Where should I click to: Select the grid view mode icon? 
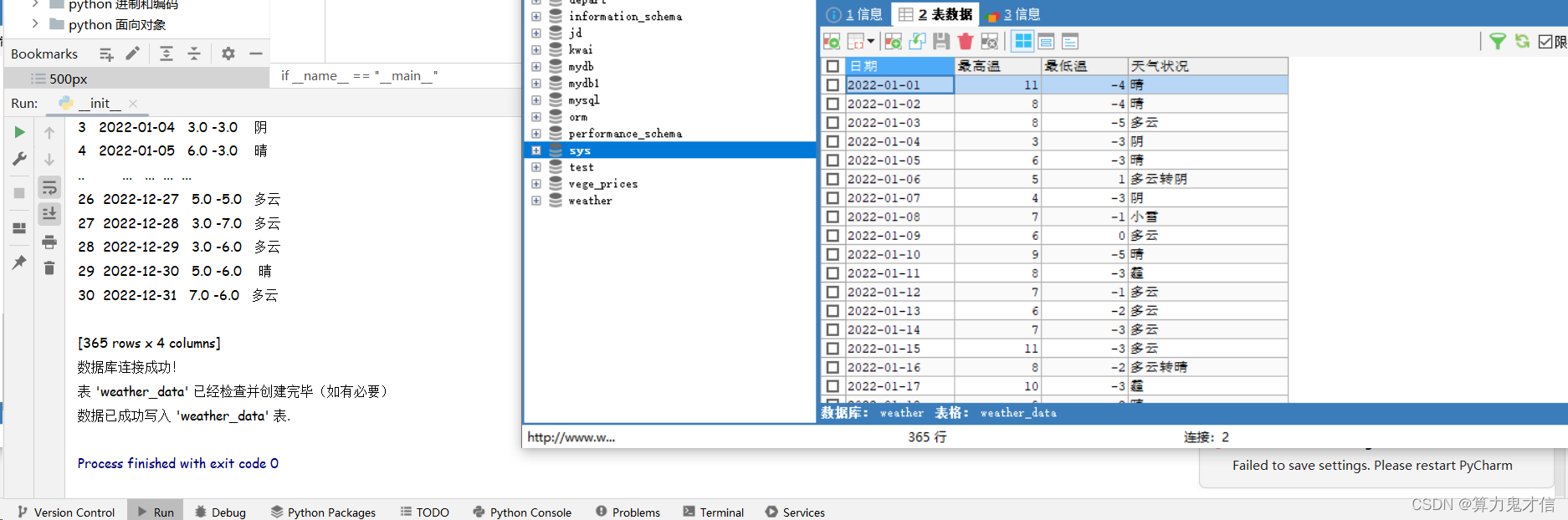tap(1022, 41)
